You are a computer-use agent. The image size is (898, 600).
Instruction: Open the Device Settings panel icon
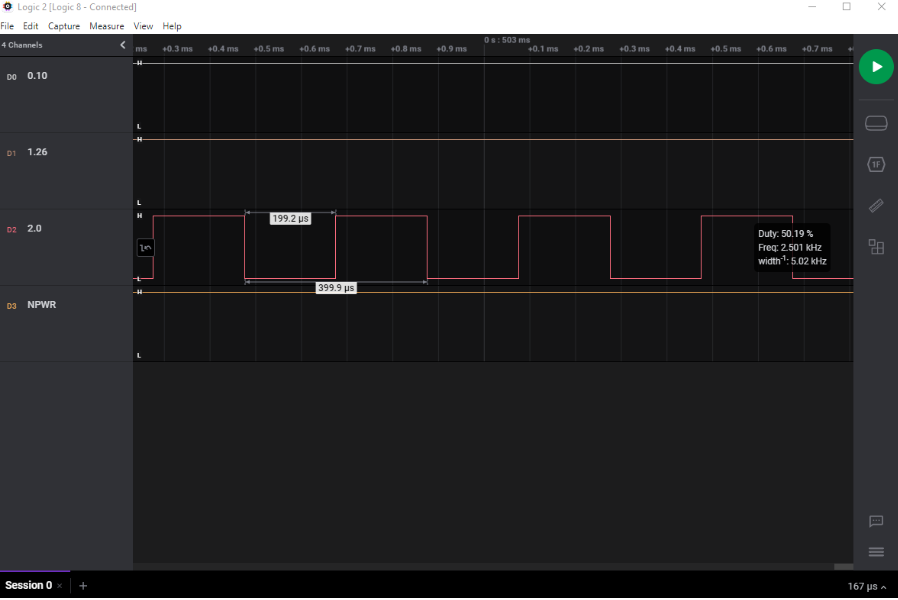coord(876,124)
